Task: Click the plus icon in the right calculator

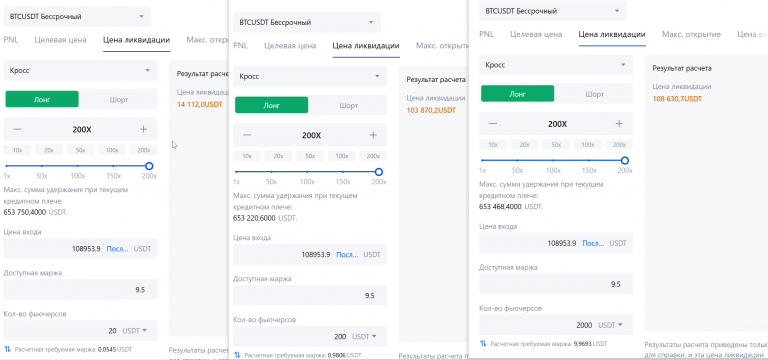Action: point(619,124)
